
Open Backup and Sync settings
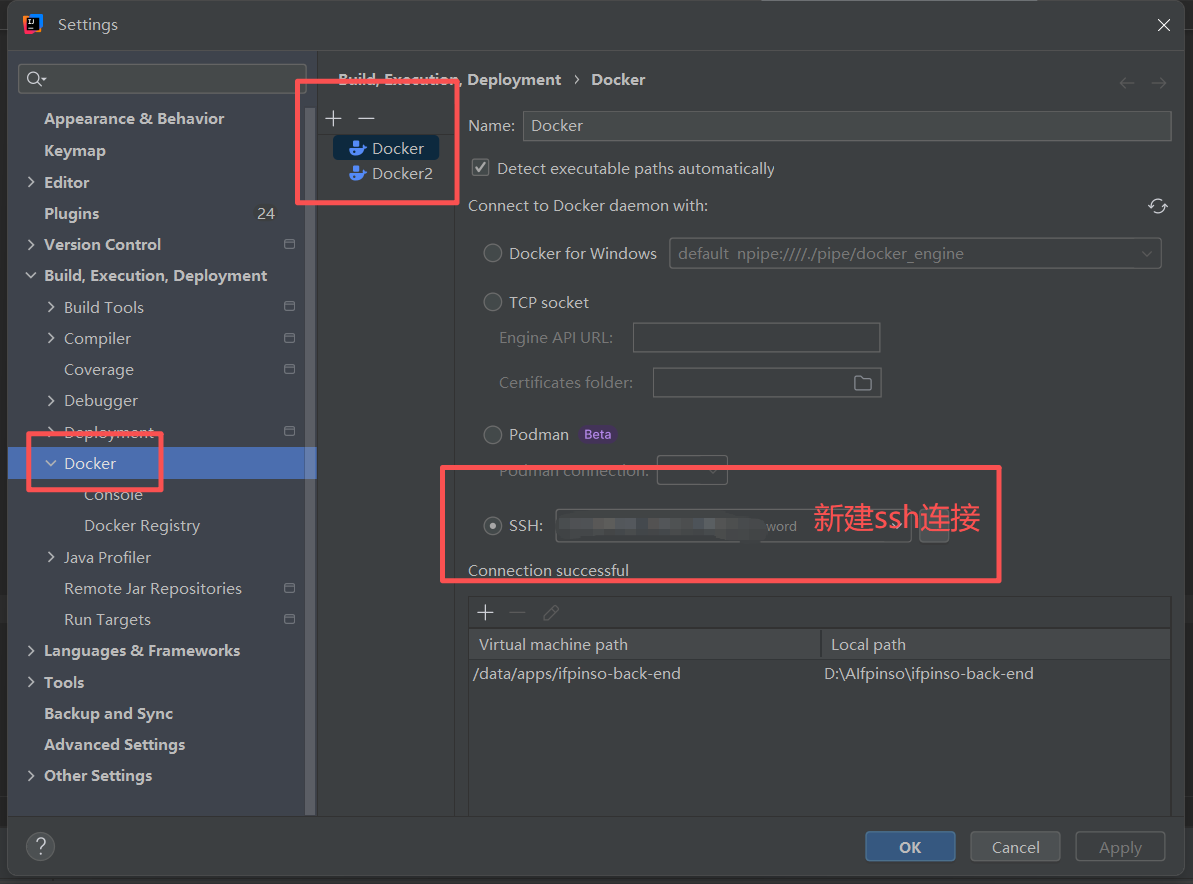[108, 714]
